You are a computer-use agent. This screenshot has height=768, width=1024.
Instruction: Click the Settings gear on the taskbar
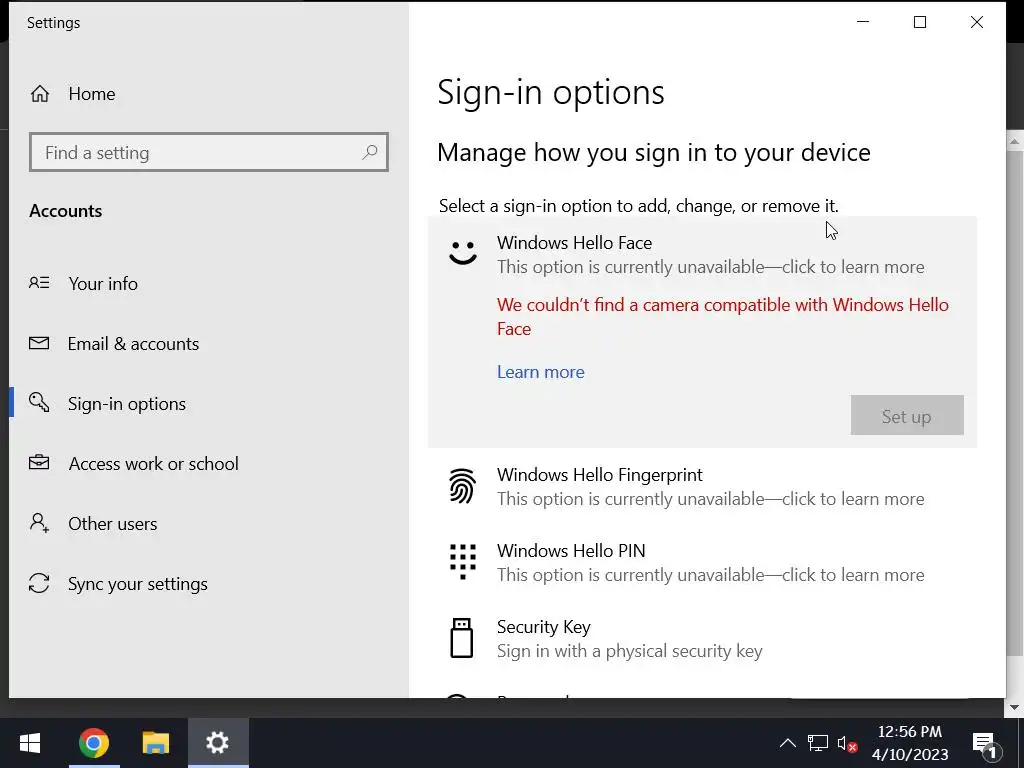(217, 743)
